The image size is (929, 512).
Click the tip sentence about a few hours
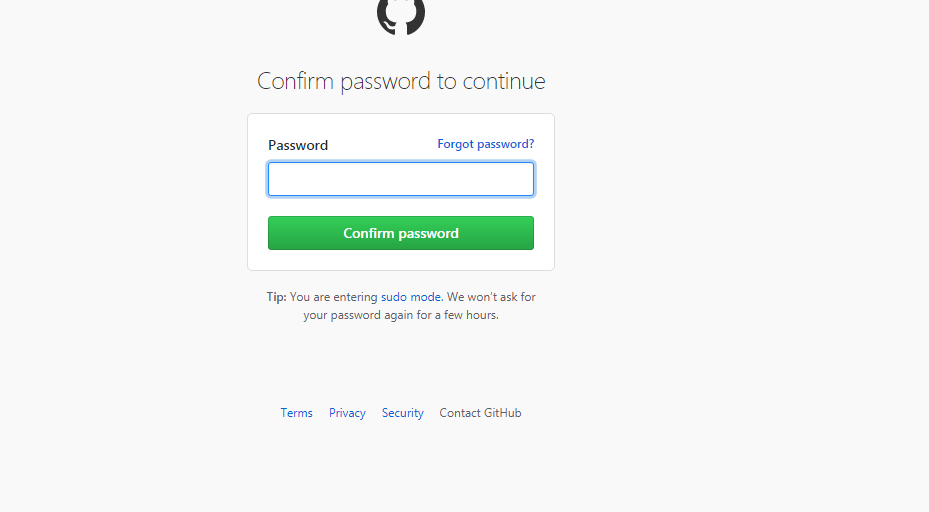(x=401, y=306)
